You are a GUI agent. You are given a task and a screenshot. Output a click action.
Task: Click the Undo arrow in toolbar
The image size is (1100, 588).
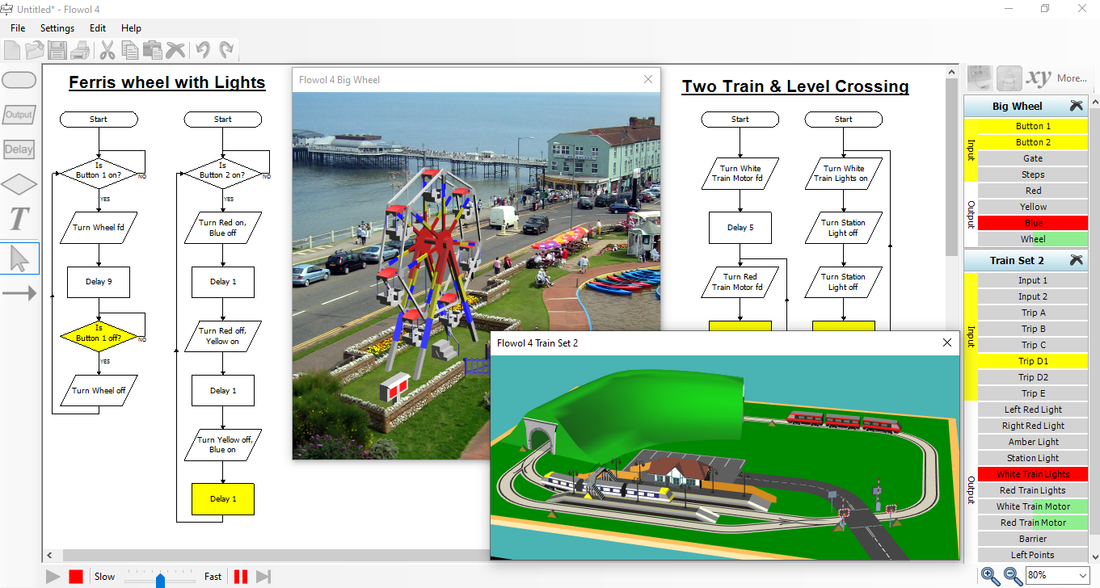[203, 50]
